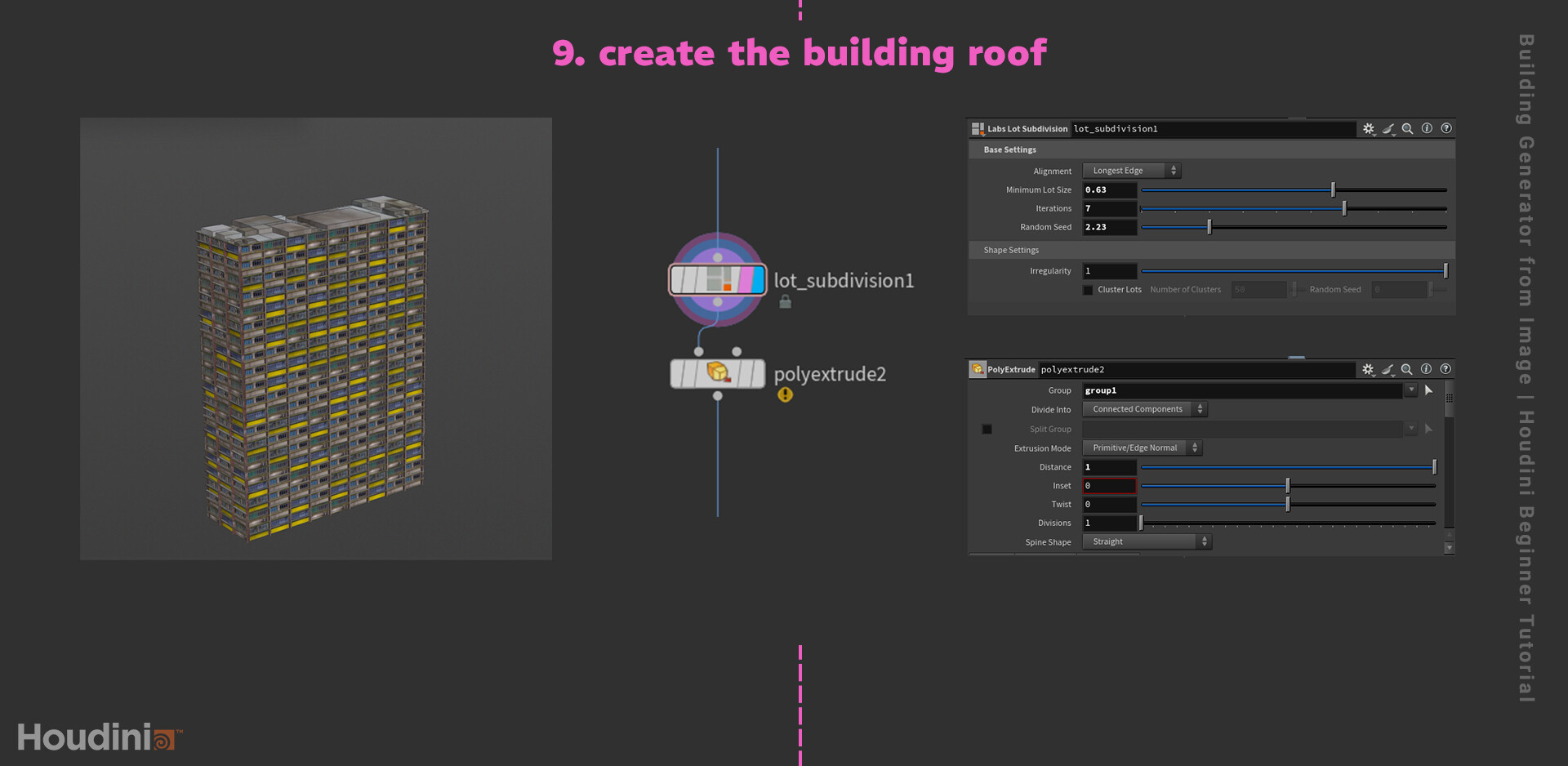Viewport: 1568px width, 766px height.
Task: Select the group picker arrow next to Group field
Action: pyautogui.click(x=1428, y=390)
